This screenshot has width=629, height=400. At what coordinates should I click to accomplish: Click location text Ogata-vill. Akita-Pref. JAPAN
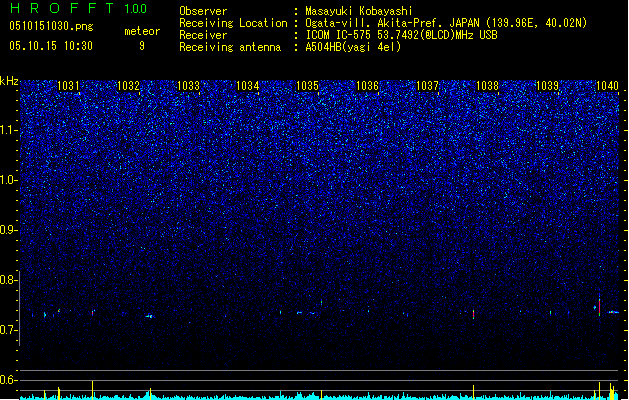pyautogui.click(x=392, y=23)
